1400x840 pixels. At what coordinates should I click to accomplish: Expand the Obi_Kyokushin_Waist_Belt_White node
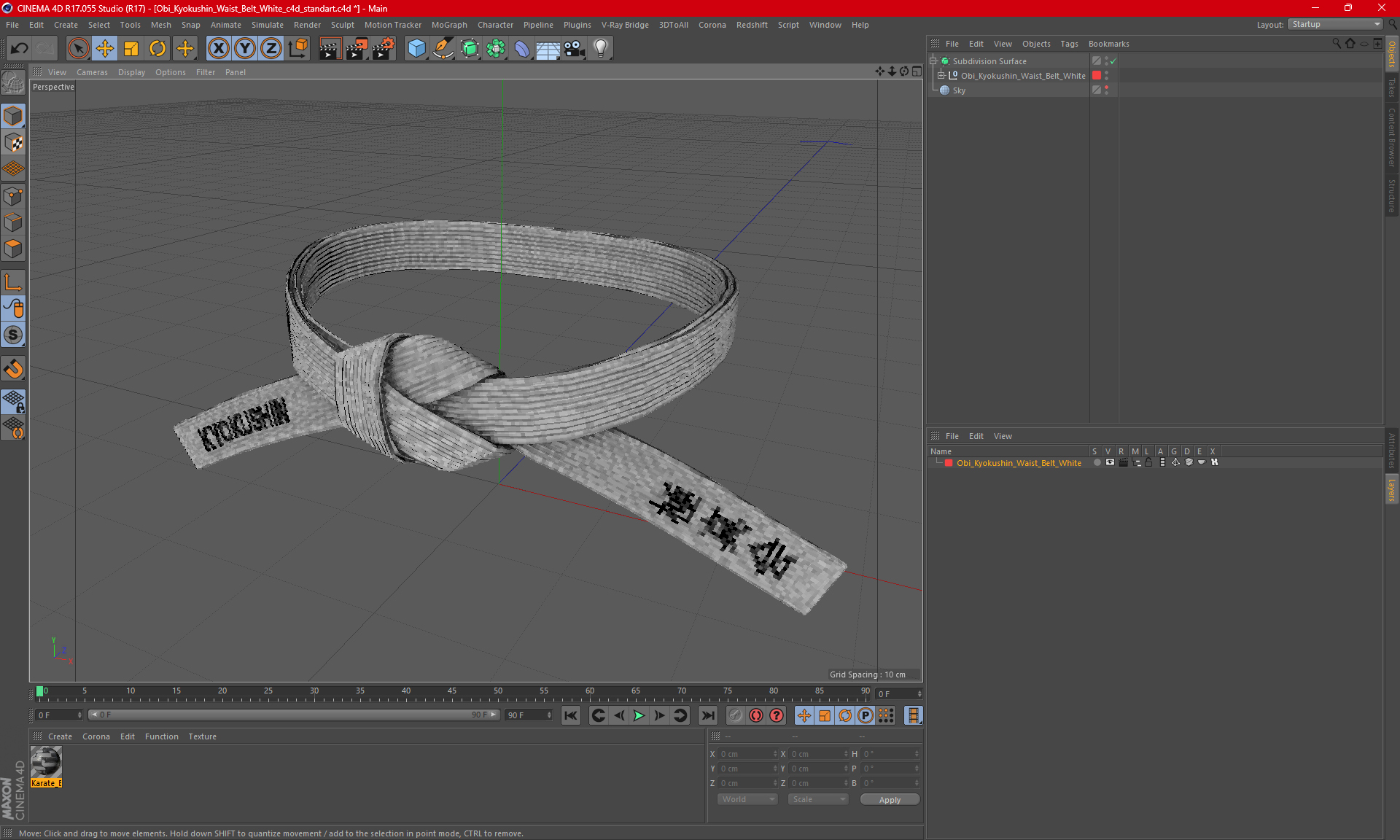[941, 75]
